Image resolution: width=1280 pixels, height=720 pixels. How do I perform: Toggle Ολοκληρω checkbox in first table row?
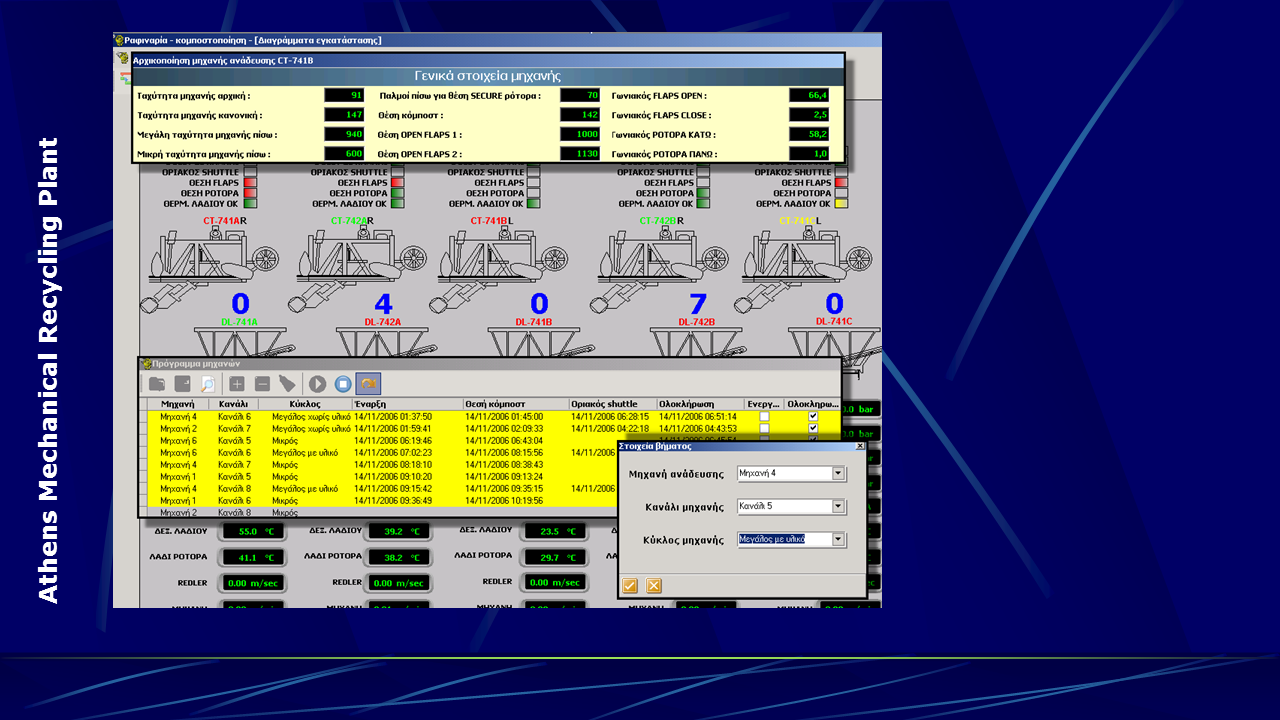813,416
